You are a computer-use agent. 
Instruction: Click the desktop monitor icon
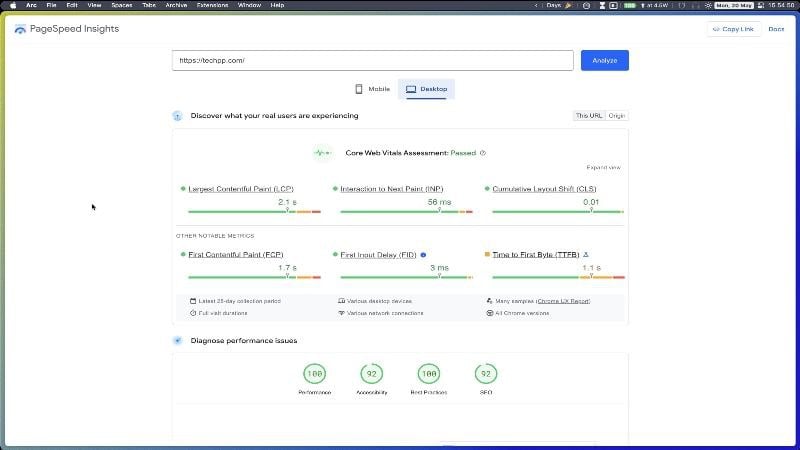411,89
